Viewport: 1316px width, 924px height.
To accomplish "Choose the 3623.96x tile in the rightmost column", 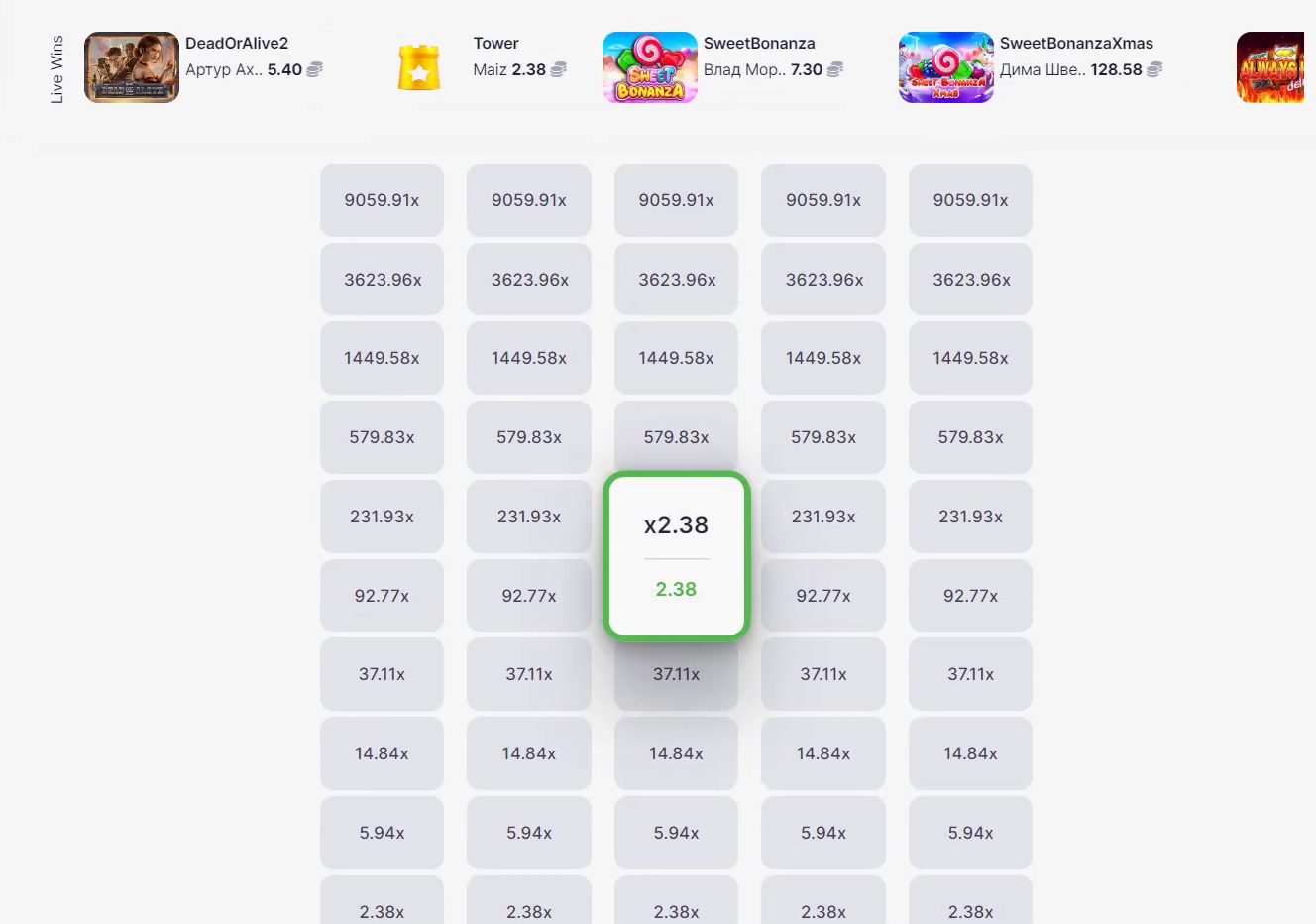I will [970, 280].
